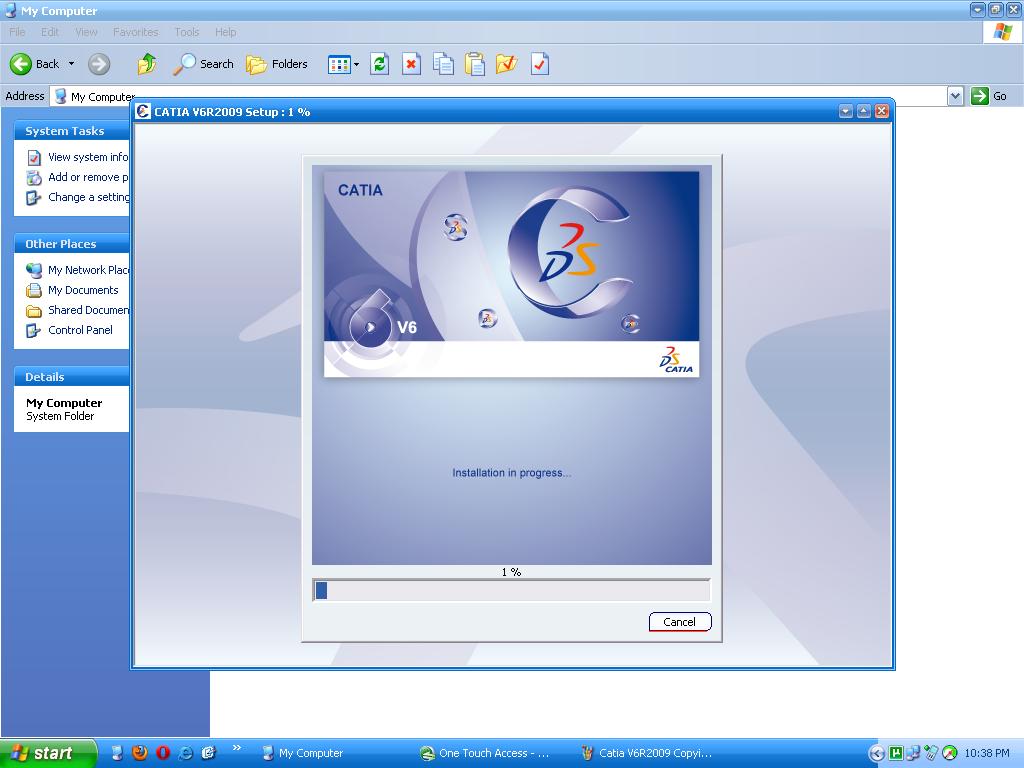
Task: Cancel the CATIA installation
Action: pos(679,622)
